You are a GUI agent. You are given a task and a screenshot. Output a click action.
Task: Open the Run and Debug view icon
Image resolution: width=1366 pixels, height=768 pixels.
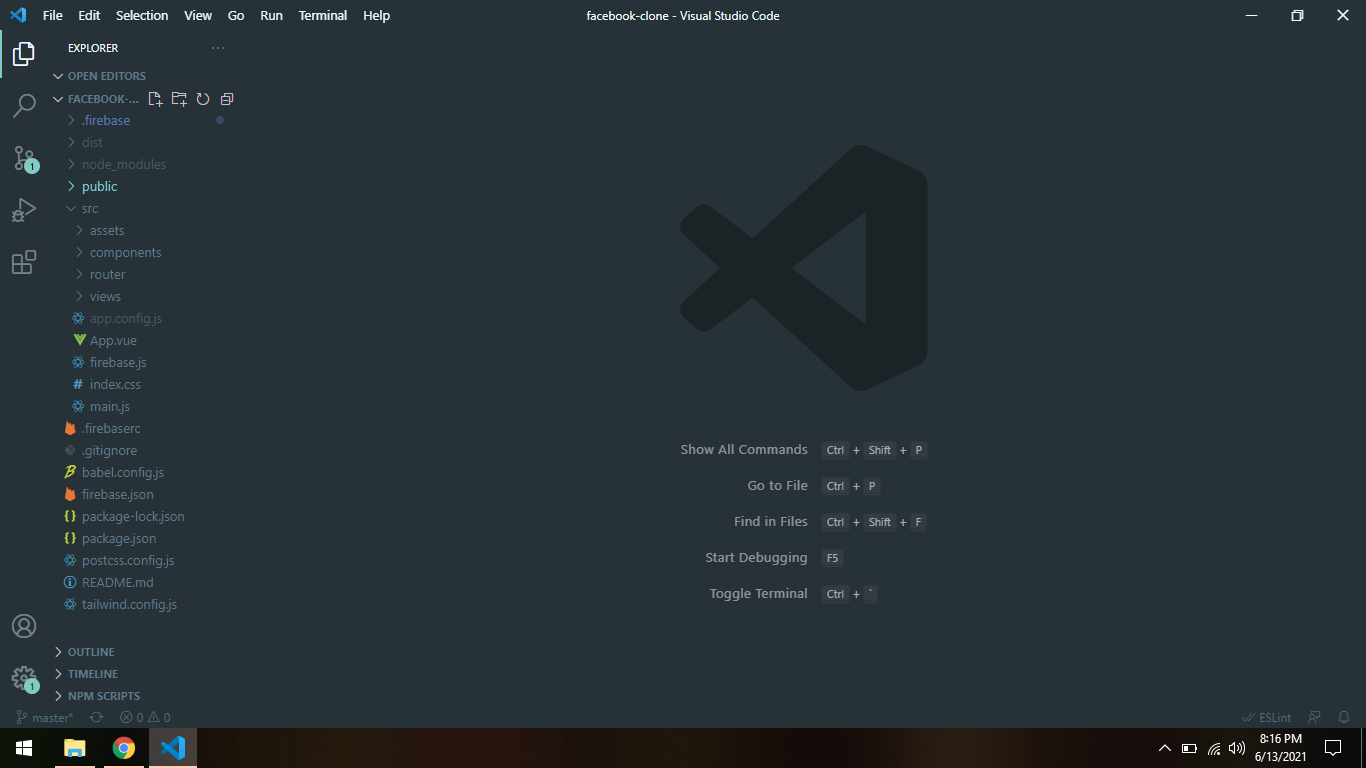(24, 210)
